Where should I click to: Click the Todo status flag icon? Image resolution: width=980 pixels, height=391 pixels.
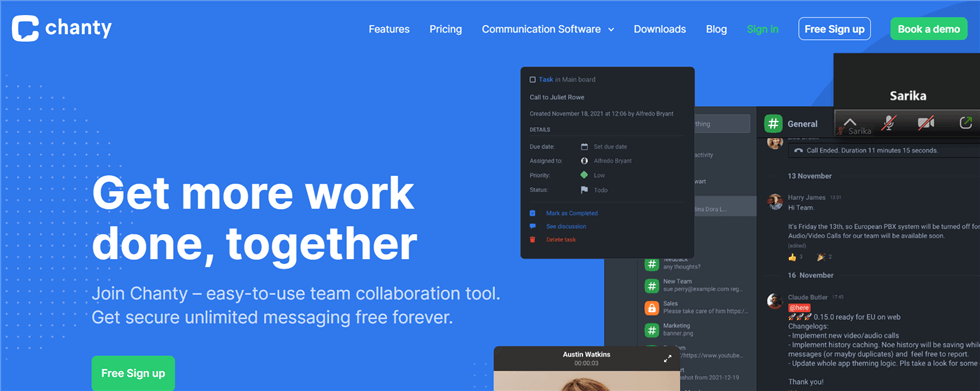tap(584, 190)
